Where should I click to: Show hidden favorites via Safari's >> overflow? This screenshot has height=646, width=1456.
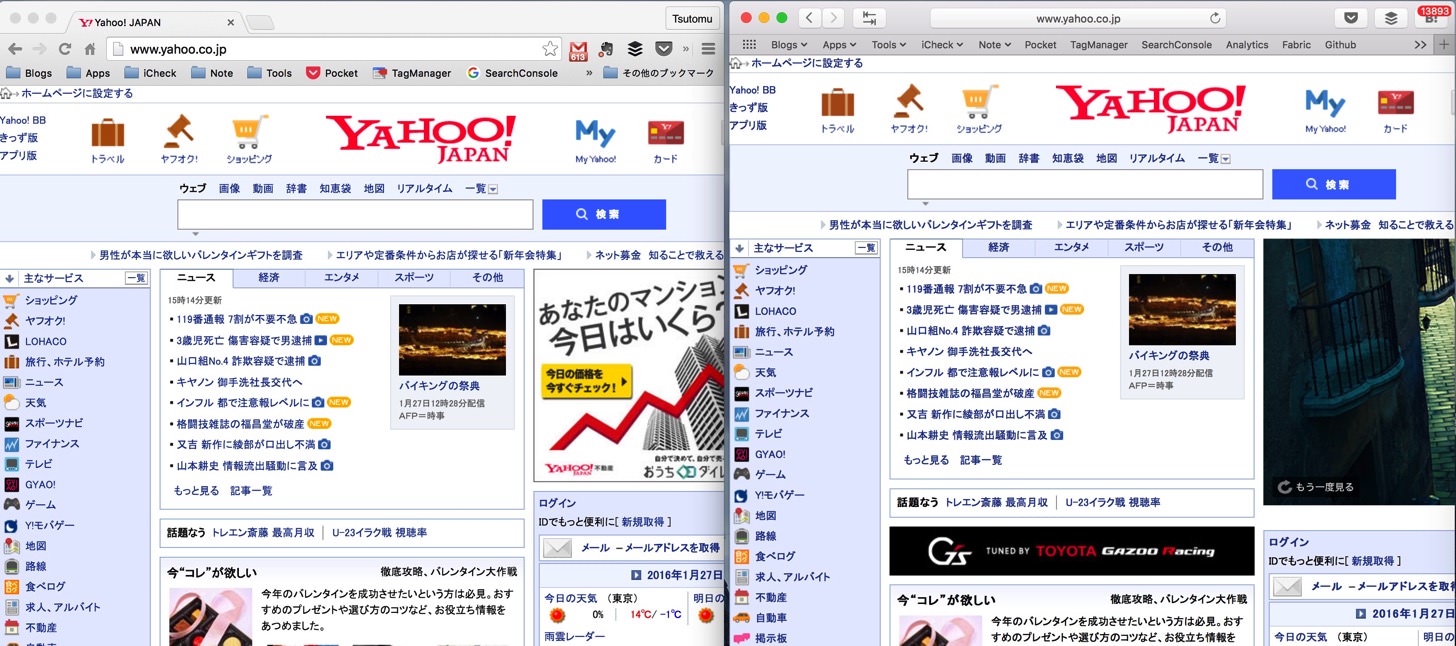1420,45
